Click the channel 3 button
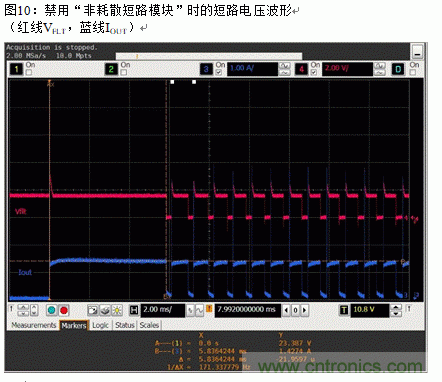Image resolution: width=442 pixels, height=382 pixels. 206,69
